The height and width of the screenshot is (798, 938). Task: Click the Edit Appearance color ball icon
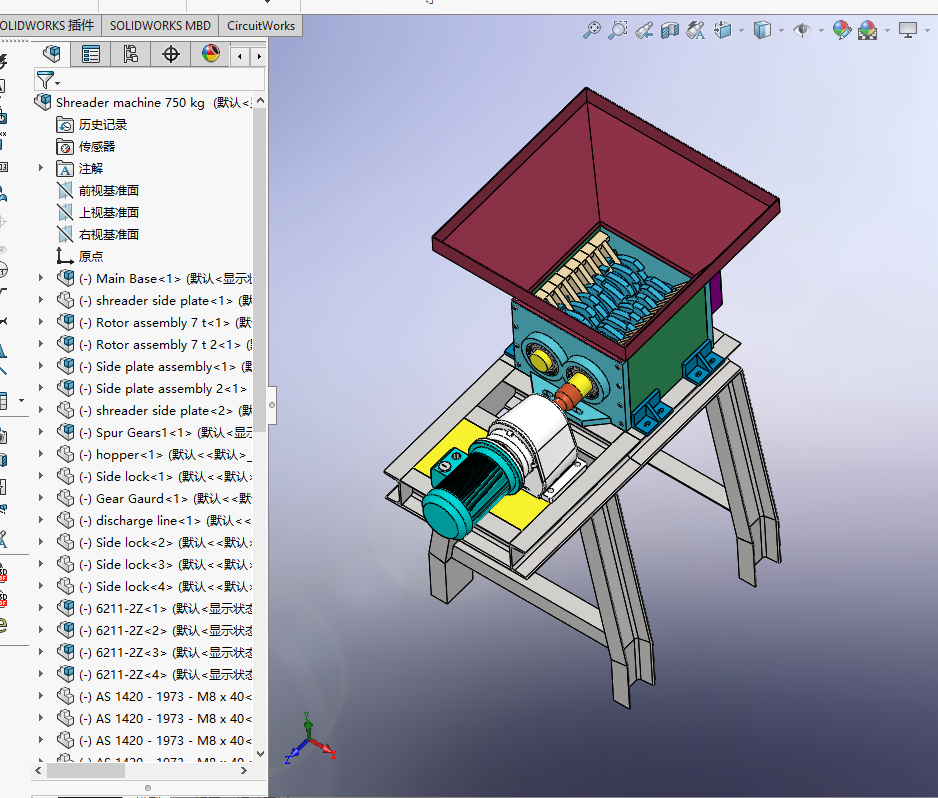pyautogui.click(x=842, y=30)
